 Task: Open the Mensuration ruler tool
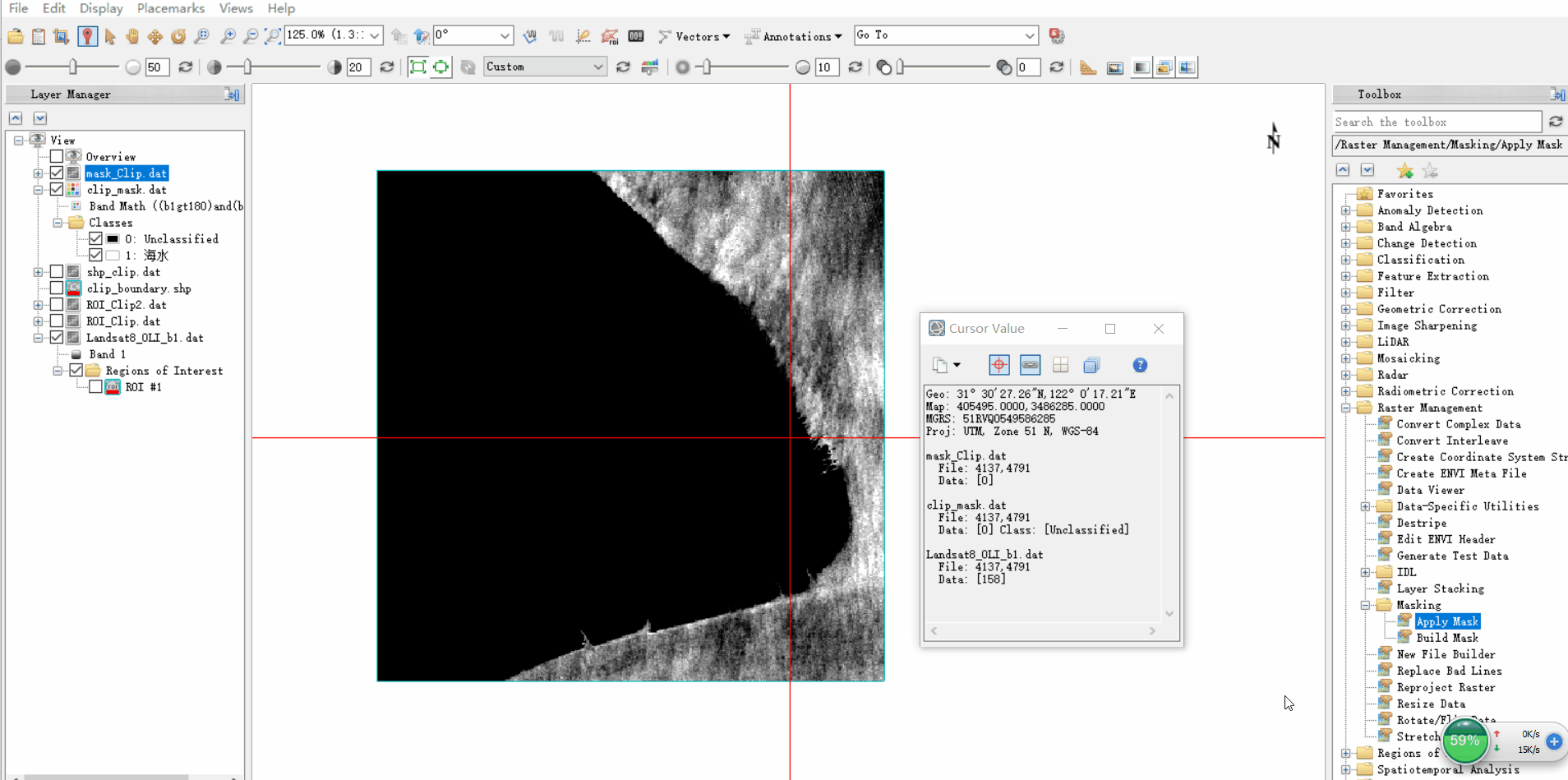(x=1088, y=67)
